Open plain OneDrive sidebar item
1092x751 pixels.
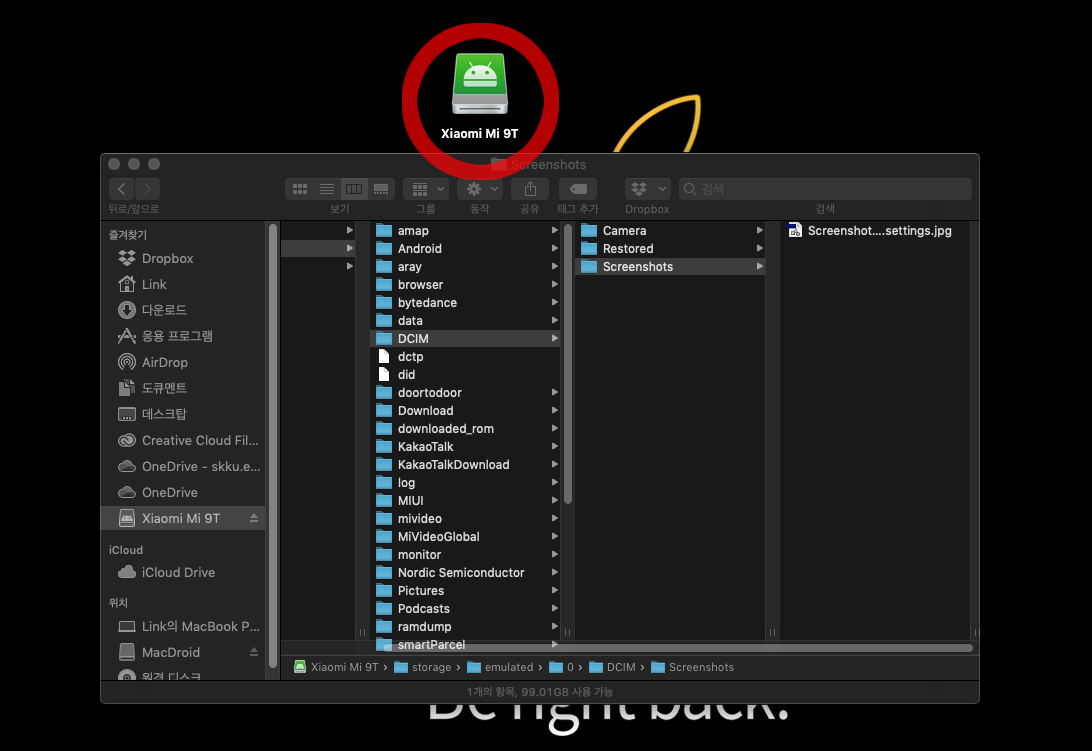point(182,493)
